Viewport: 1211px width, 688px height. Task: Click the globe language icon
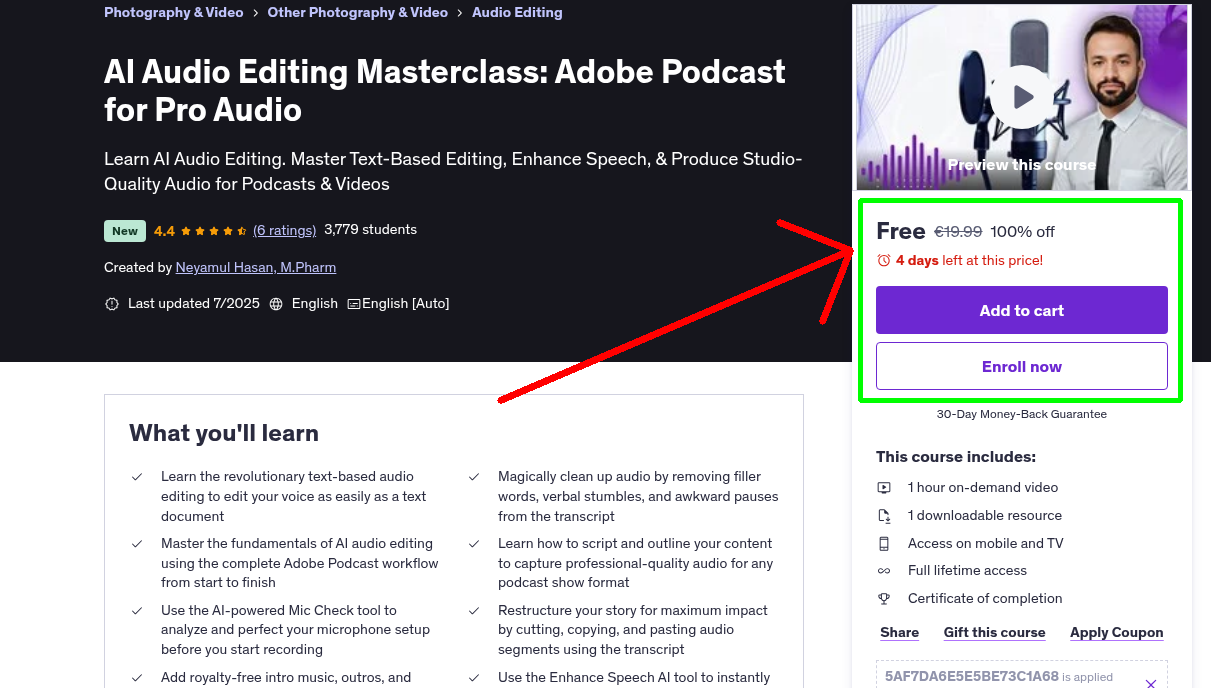coord(276,304)
